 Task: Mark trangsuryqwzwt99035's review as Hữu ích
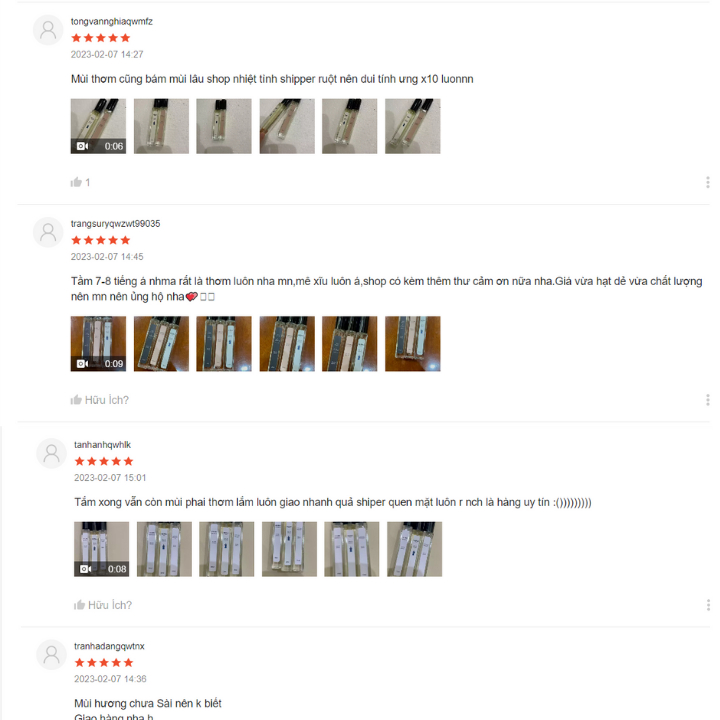99,400
